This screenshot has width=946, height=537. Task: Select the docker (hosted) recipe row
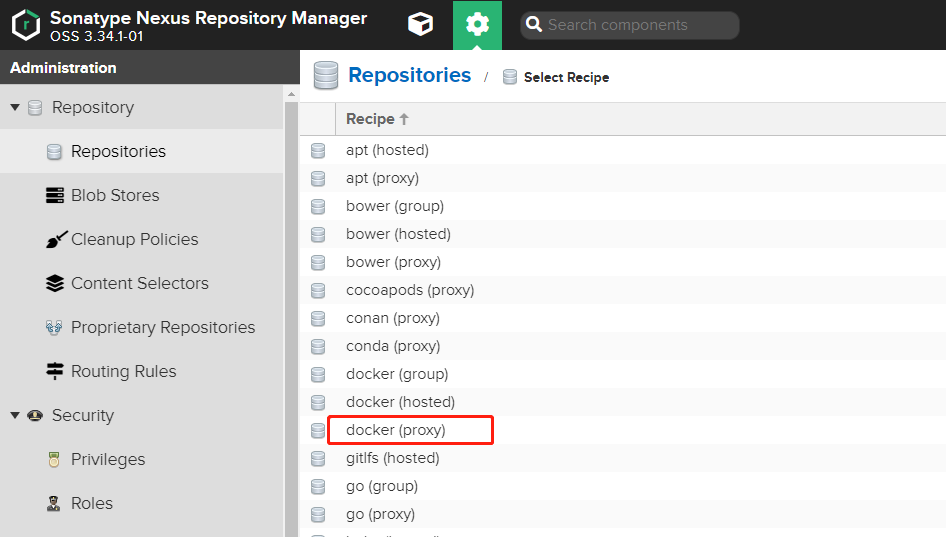[400, 402]
